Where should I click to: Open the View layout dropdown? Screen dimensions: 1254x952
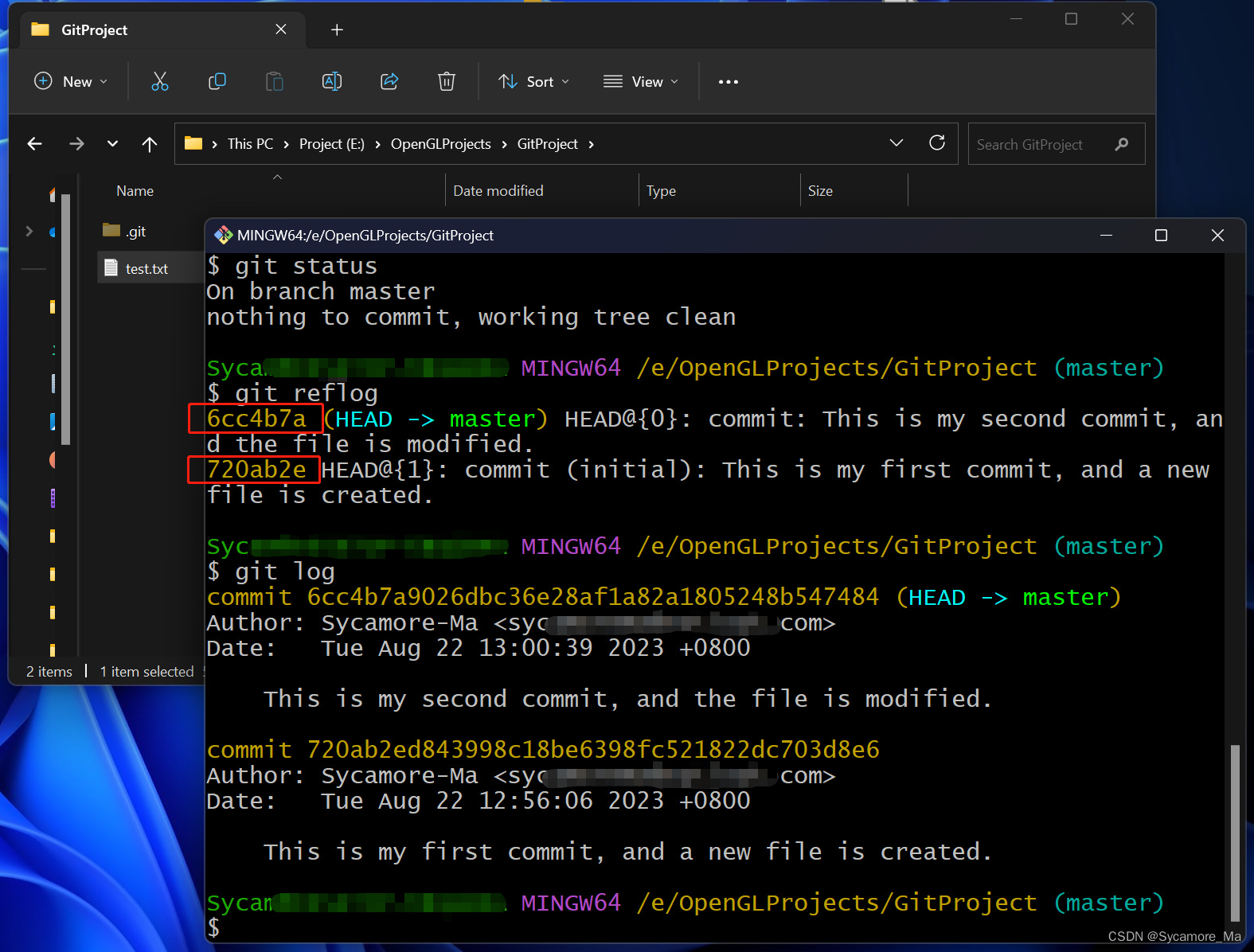click(641, 81)
